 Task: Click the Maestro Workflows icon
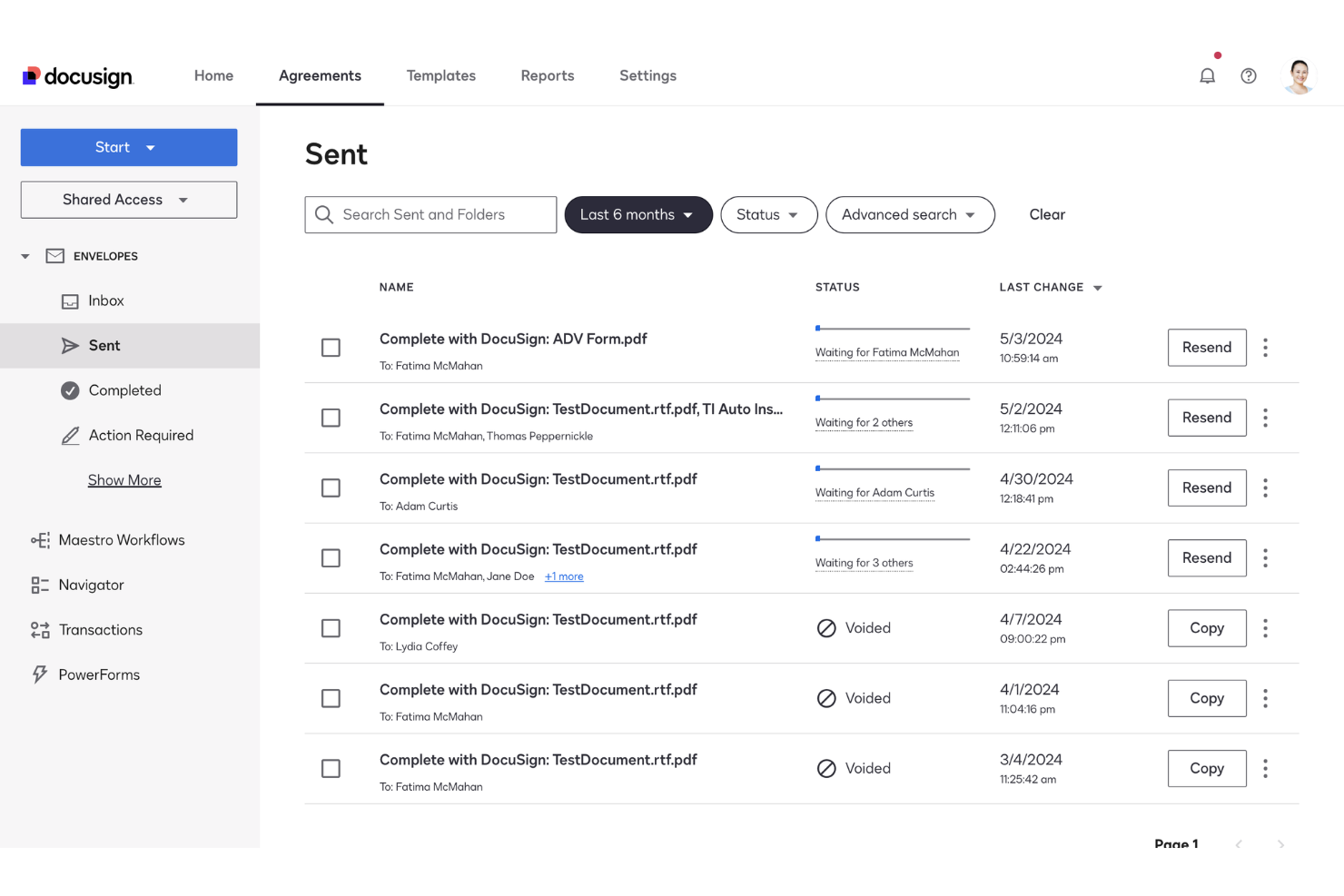(40, 540)
